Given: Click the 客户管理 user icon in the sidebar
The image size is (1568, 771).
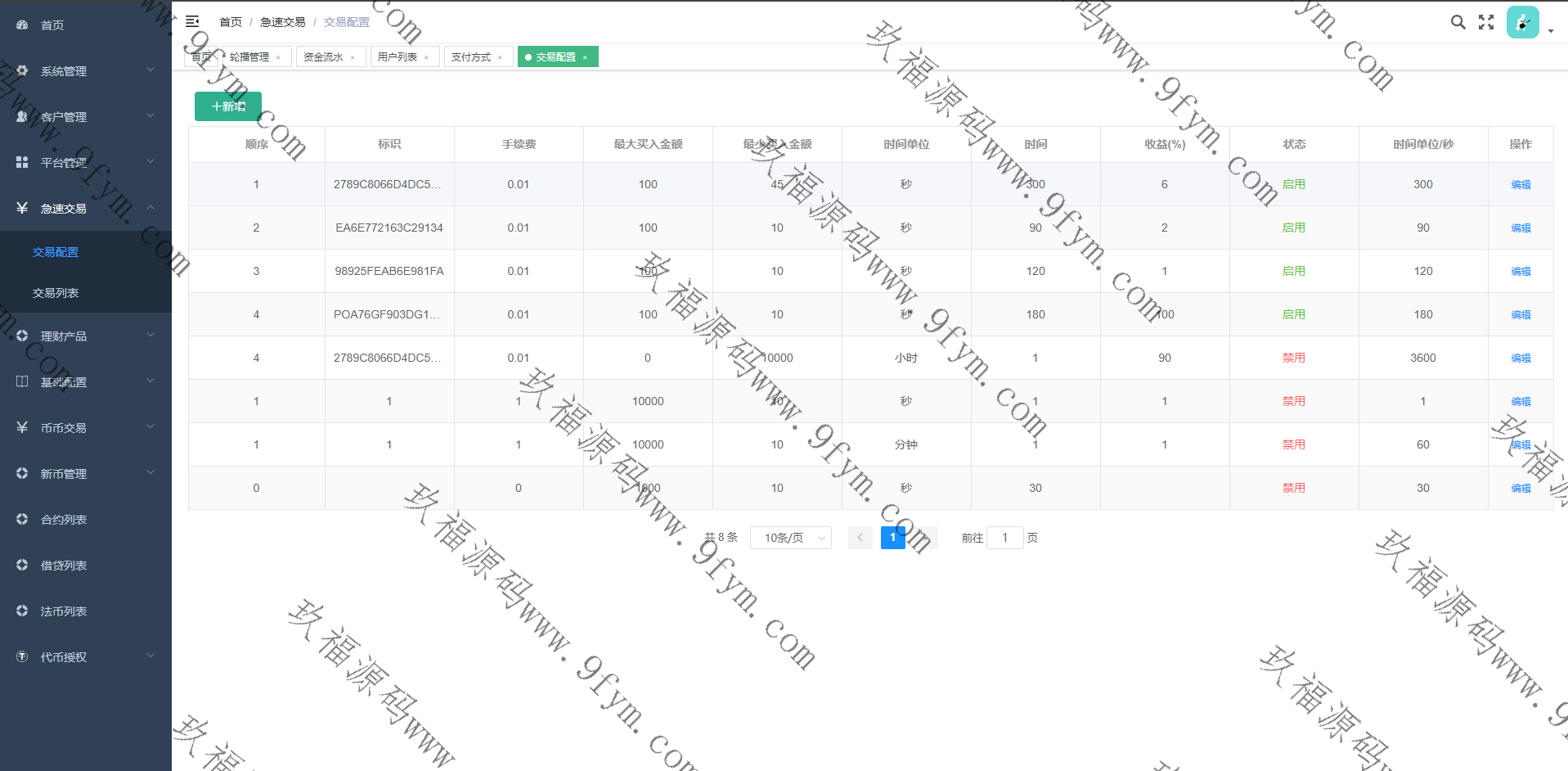Looking at the screenshot, I should [x=22, y=117].
